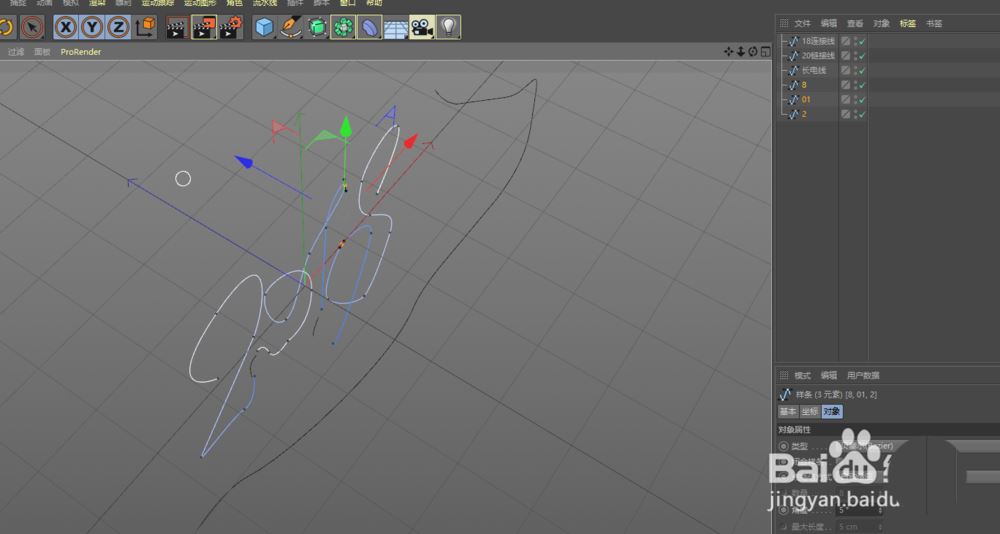Toggle enable checkmark for spline 01

click(862, 100)
